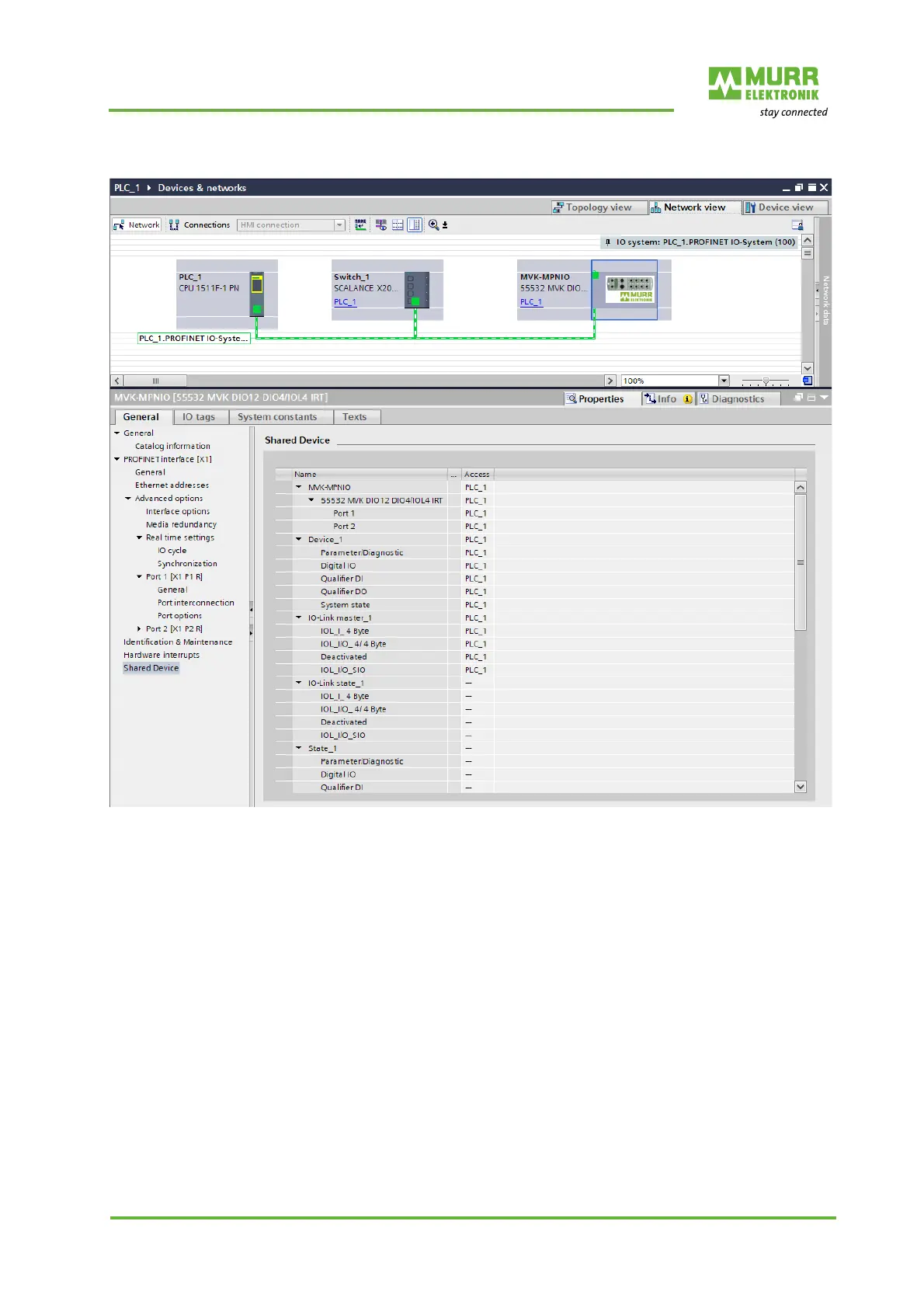Click the Network button in the toolbar
Screen dimensions: 924x1308
pyautogui.click(x=137, y=225)
